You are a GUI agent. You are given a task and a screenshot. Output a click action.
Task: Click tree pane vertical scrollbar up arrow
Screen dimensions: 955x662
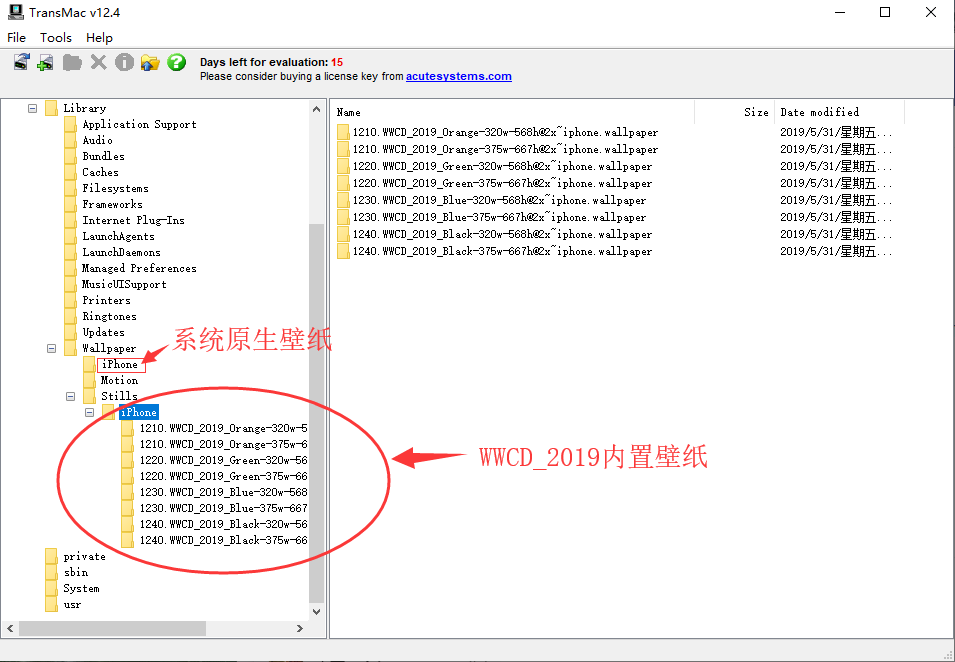tap(316, 110)
